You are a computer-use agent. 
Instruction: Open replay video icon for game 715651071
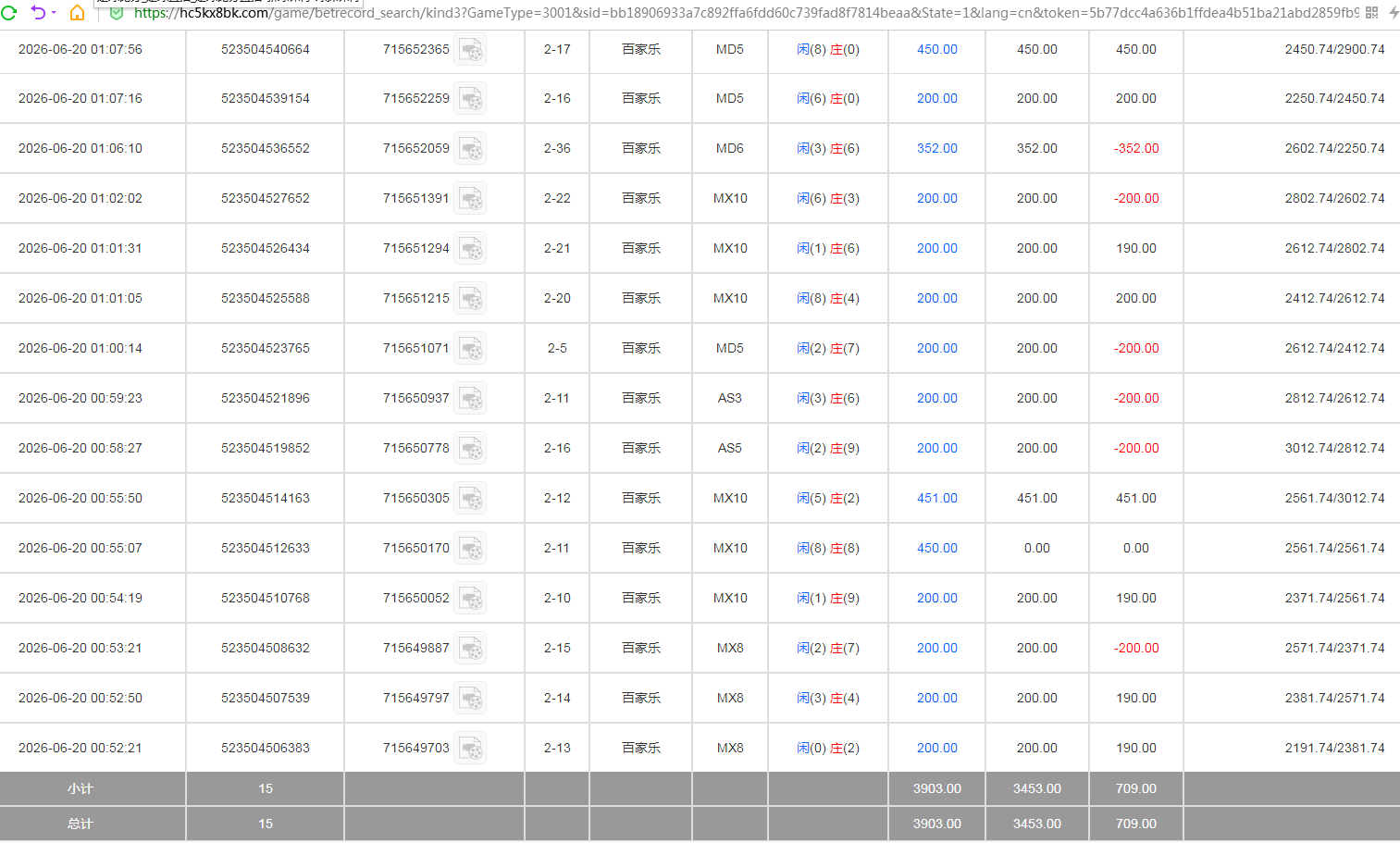[471, 348]
